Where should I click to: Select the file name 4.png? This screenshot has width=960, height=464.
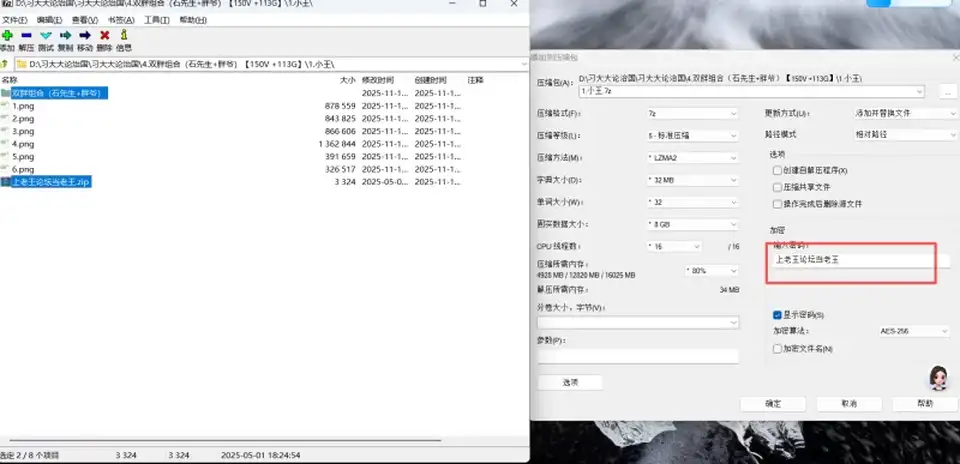point(23,144)
